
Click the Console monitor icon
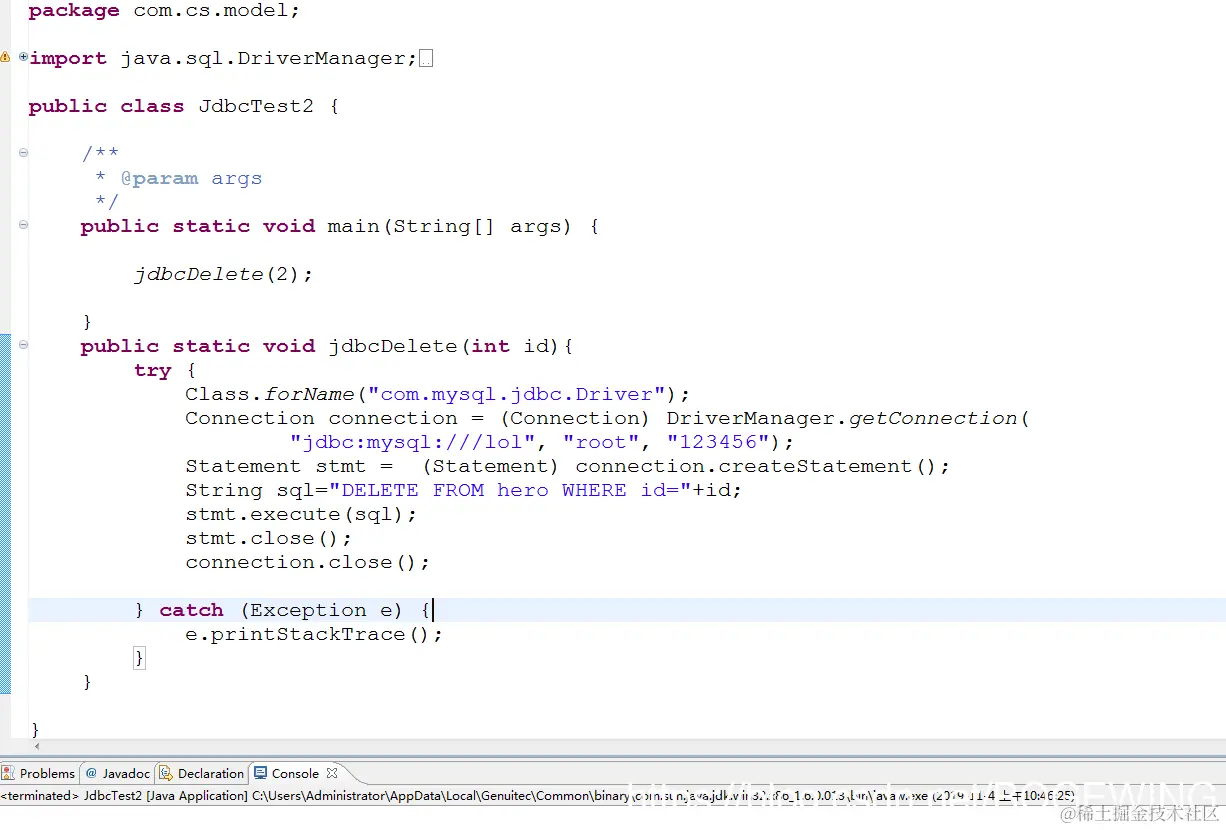click(261, 773)
